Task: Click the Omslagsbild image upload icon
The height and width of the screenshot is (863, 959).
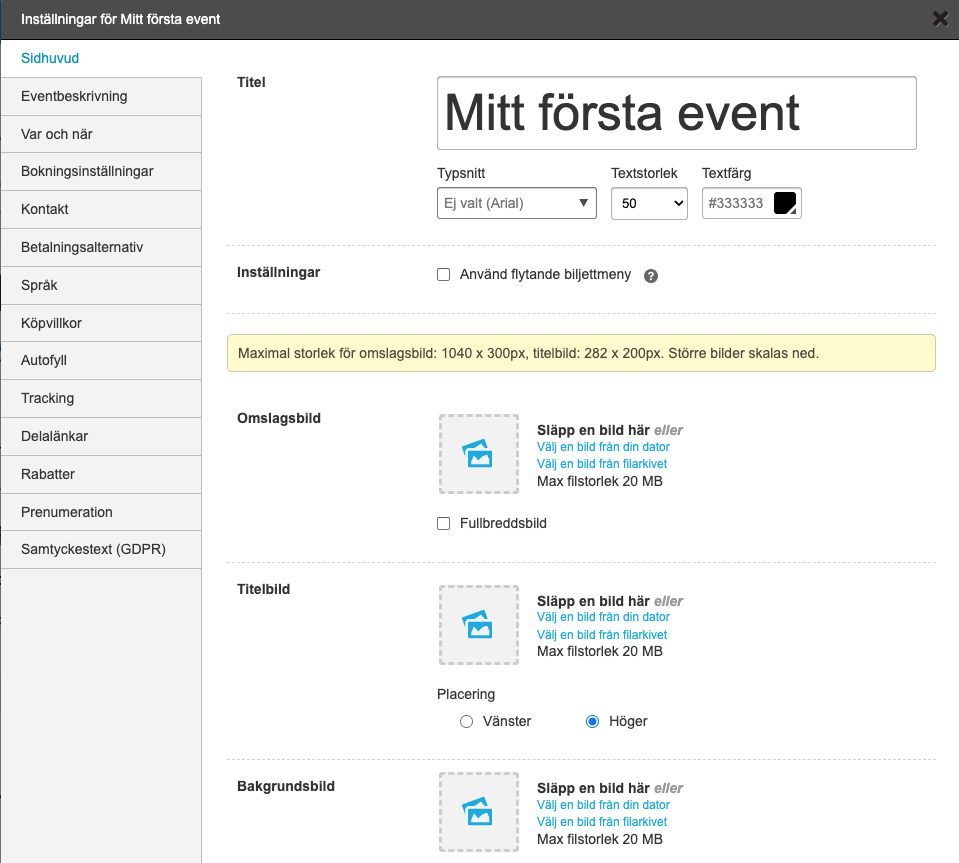Action: pos(478,455)
